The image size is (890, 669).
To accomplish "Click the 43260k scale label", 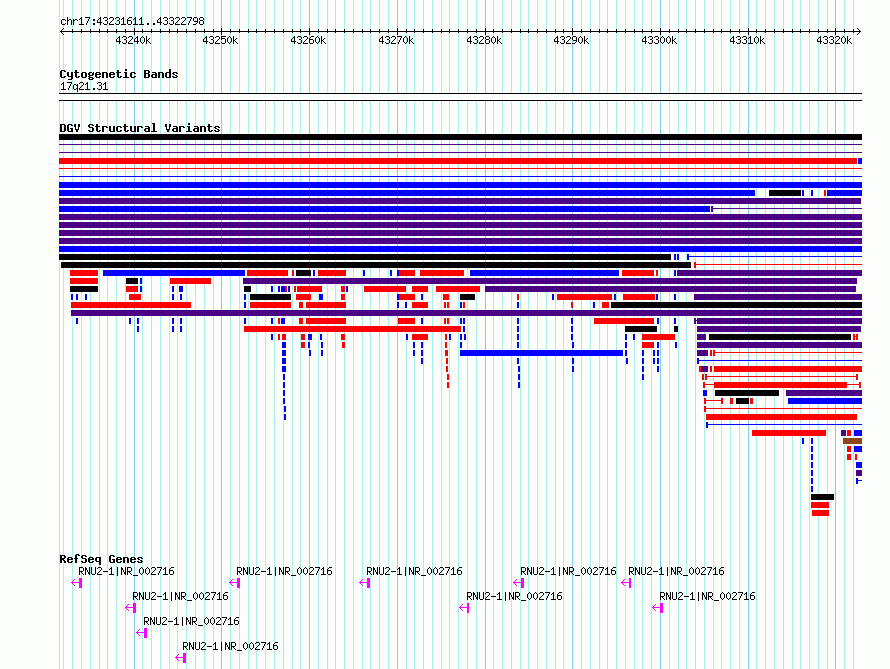I will point(308,40).
